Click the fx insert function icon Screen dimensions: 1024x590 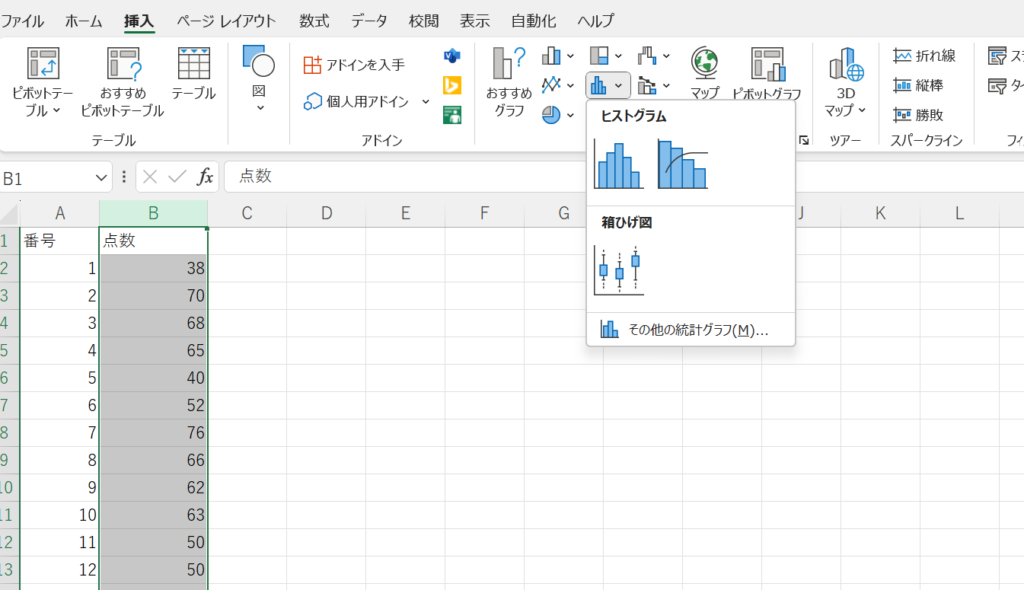(205, 177)
